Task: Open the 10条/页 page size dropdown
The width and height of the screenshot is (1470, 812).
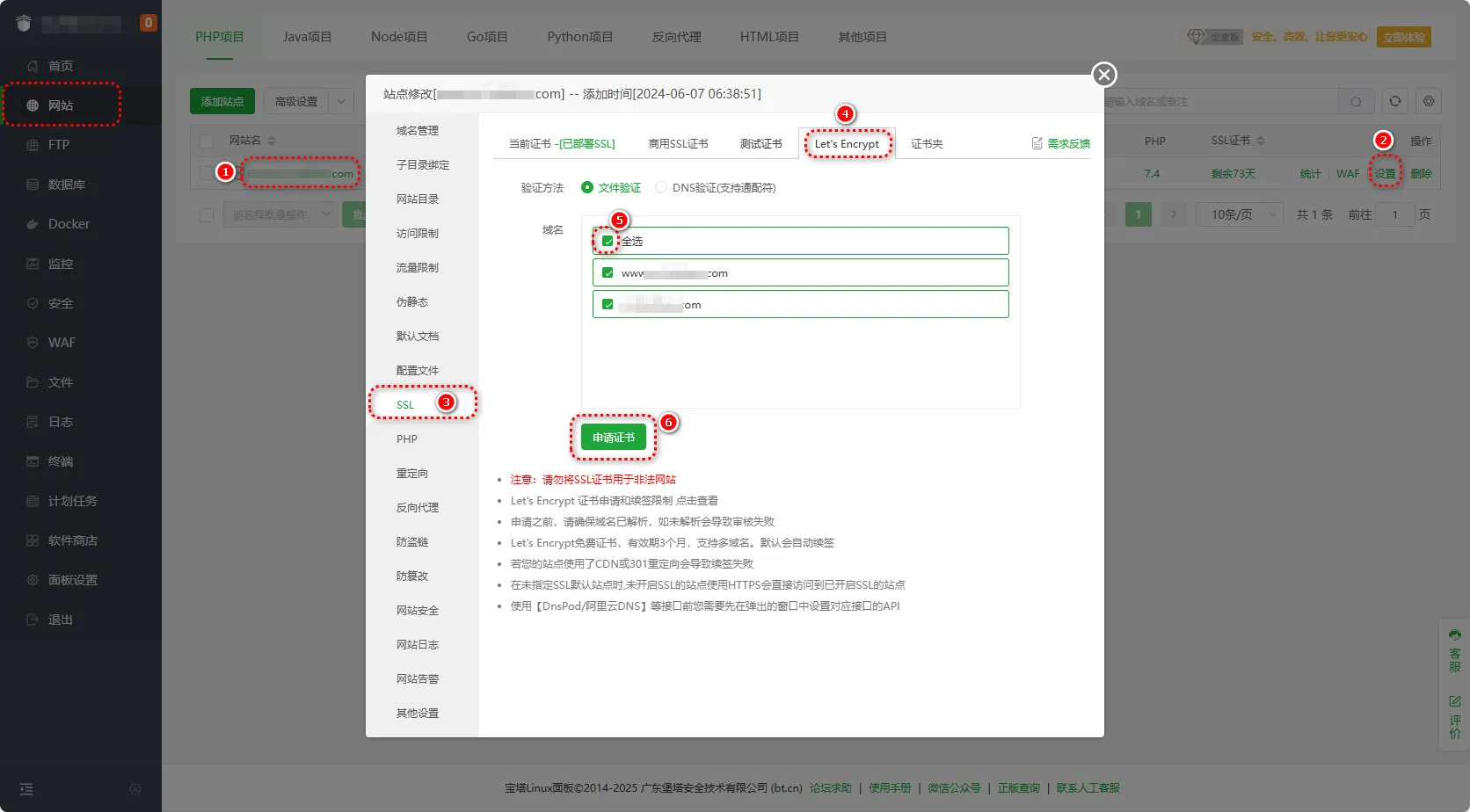Action: [1239, 214]
